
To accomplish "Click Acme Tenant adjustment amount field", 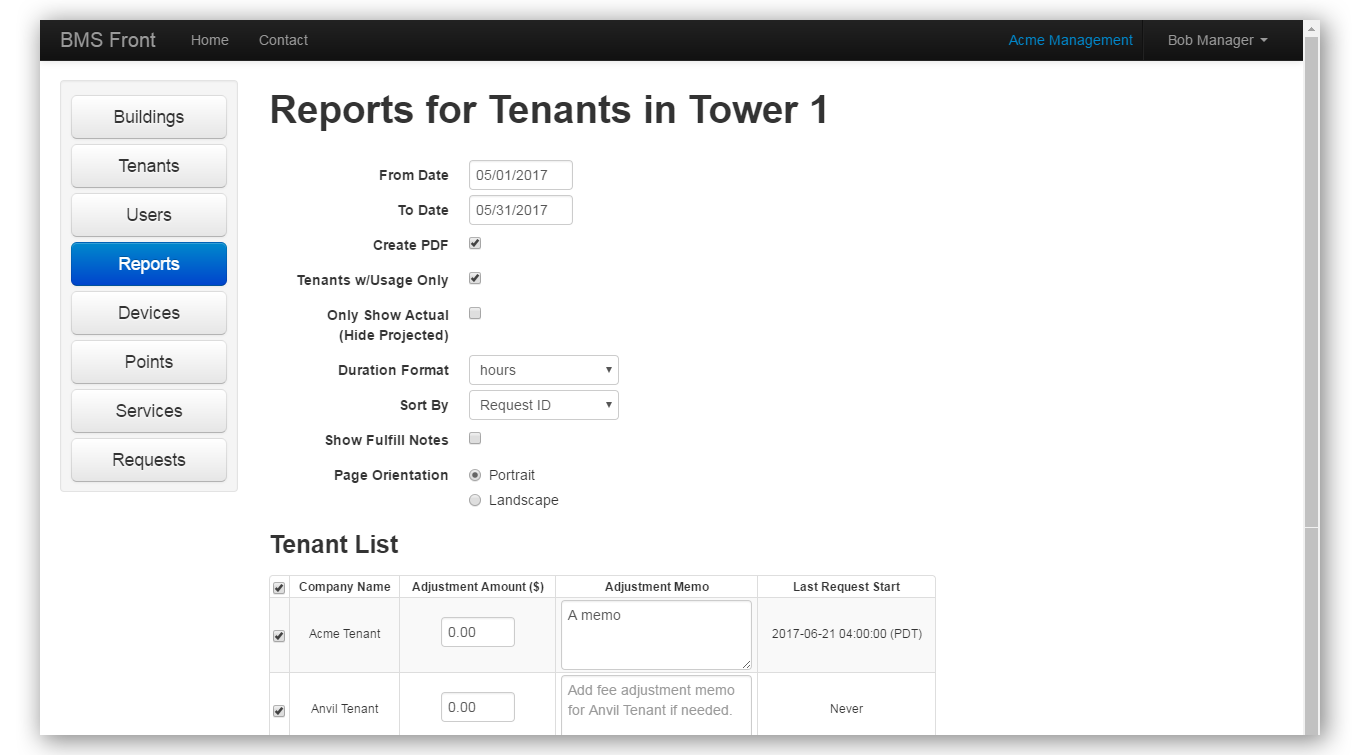I will 478,632.
